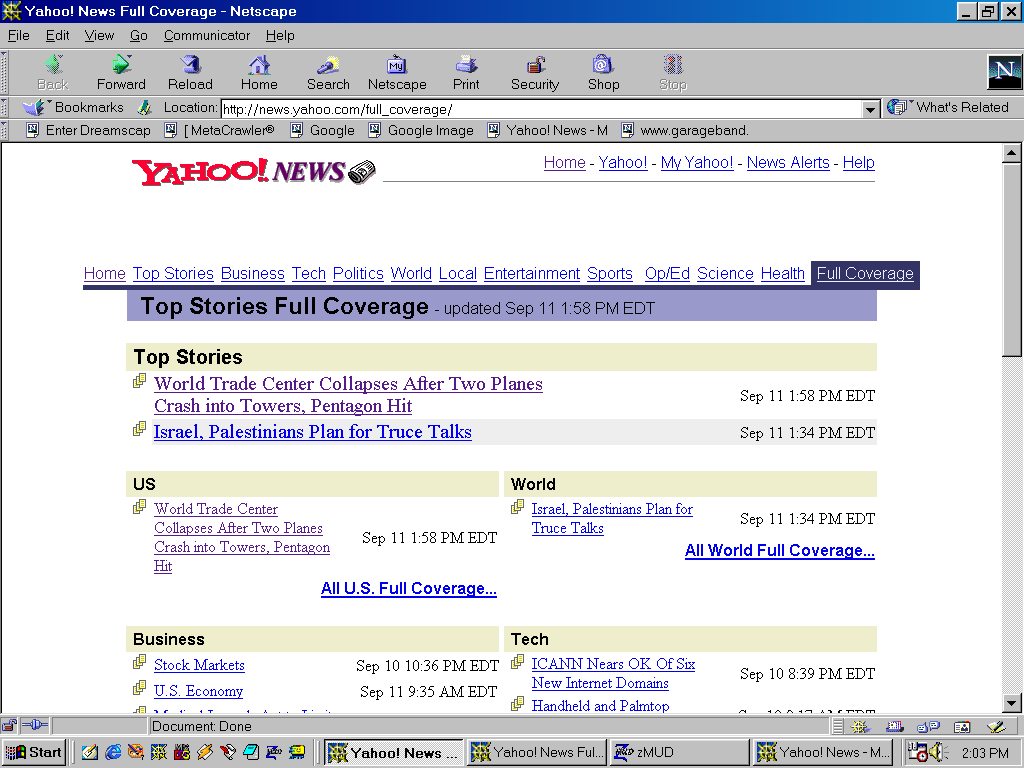The width and height of the screenshot is (1024, 768).
Task: Open the Stock Markets link
Action: [199, 665]
